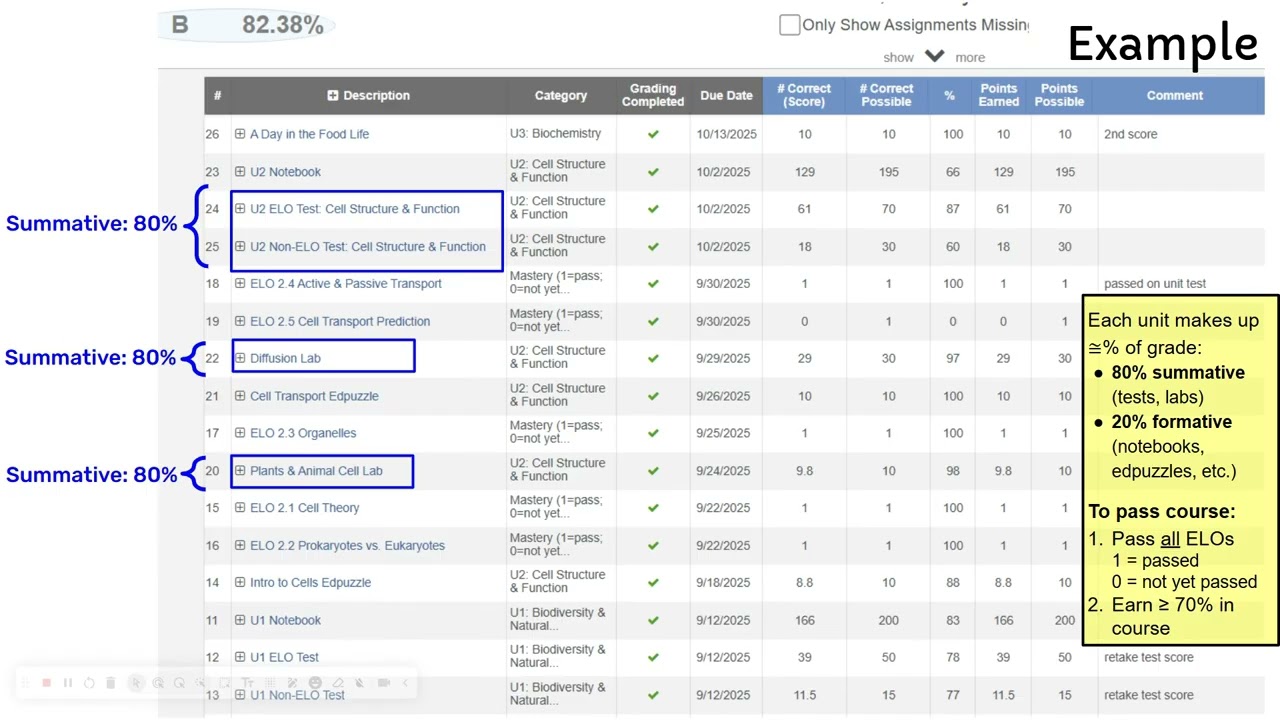
Task: Select the plain mouse cursor tool
Action: pyautogui.click(x=136, y=683)
